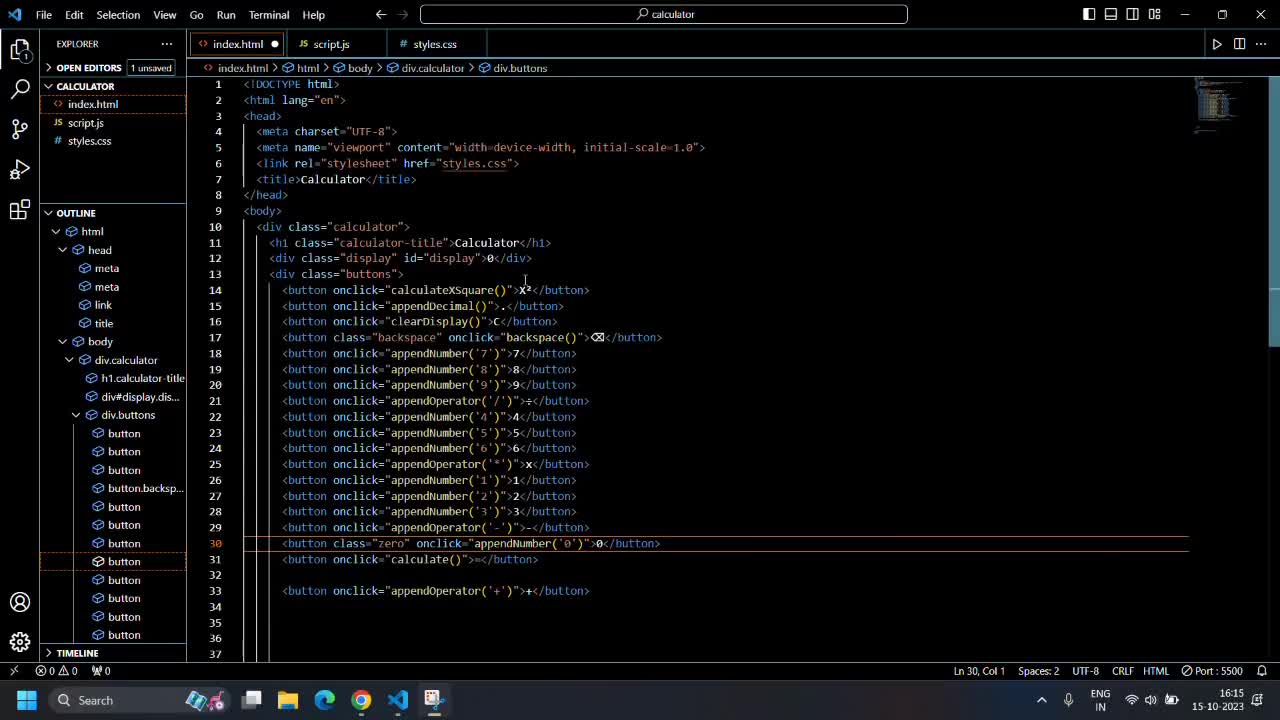This screenshot has height=720, width=1280.
Task: Click the Split Editor Right icon
Action: point(1239,44)
